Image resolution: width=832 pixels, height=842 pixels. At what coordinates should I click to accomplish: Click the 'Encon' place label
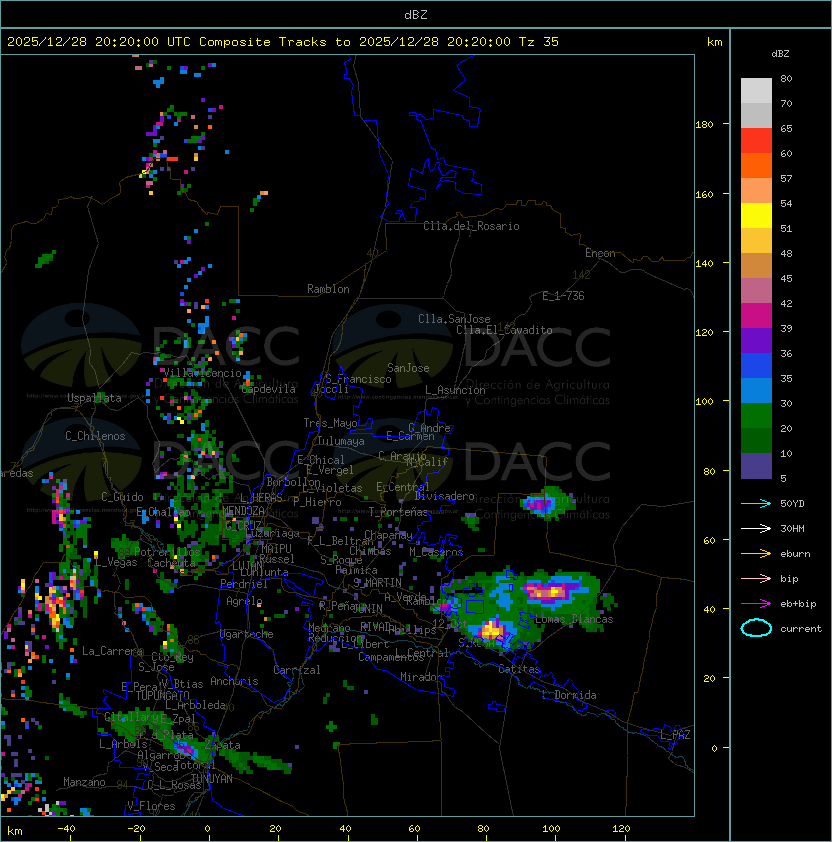600,253
